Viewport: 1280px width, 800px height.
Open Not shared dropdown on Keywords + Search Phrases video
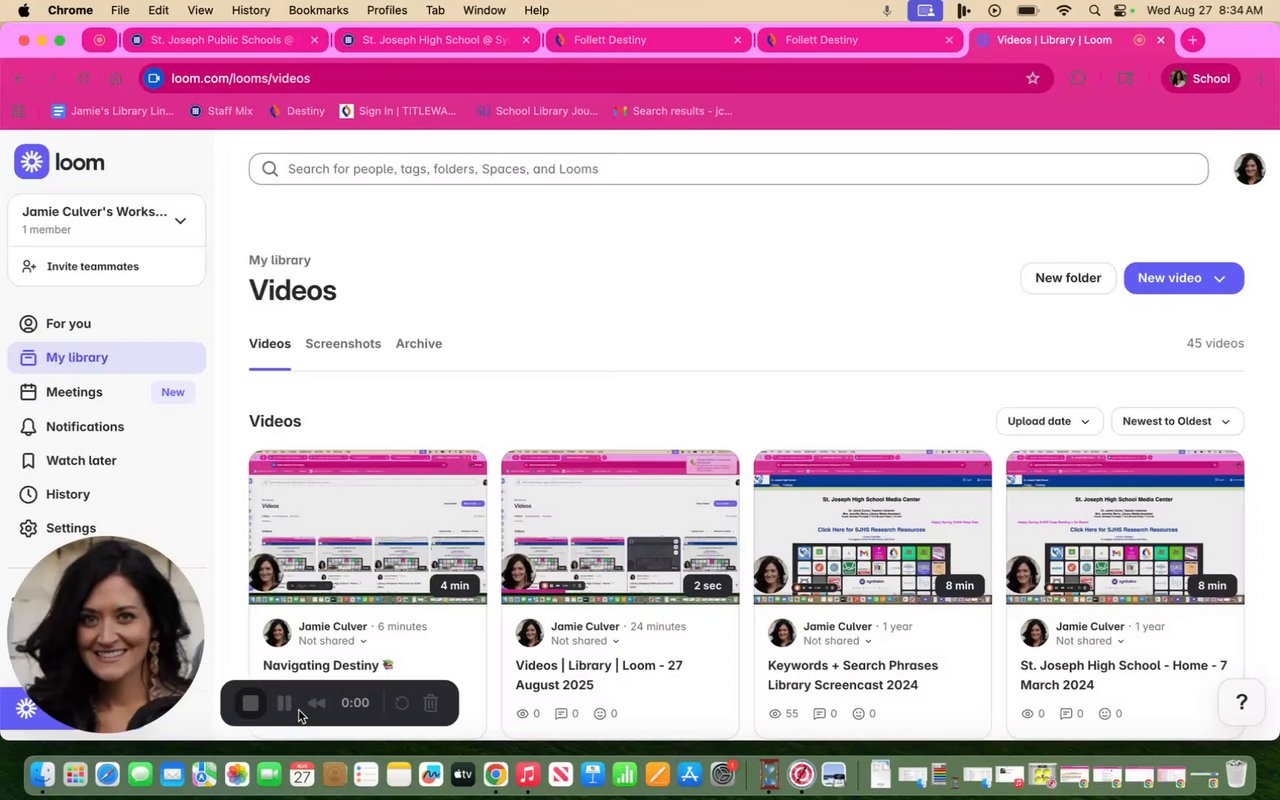click(x=837, y=641)
